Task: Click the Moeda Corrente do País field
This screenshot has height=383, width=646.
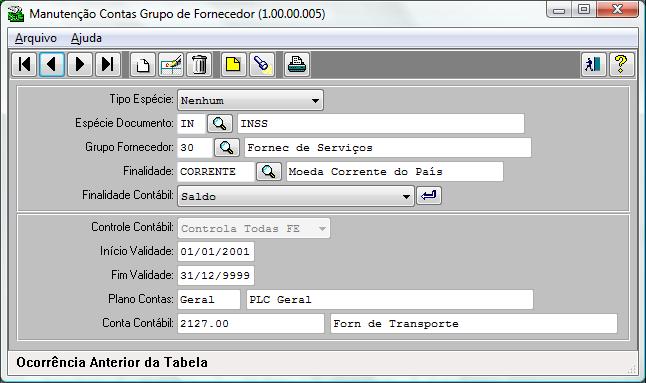Action: [x=395, y=171]
